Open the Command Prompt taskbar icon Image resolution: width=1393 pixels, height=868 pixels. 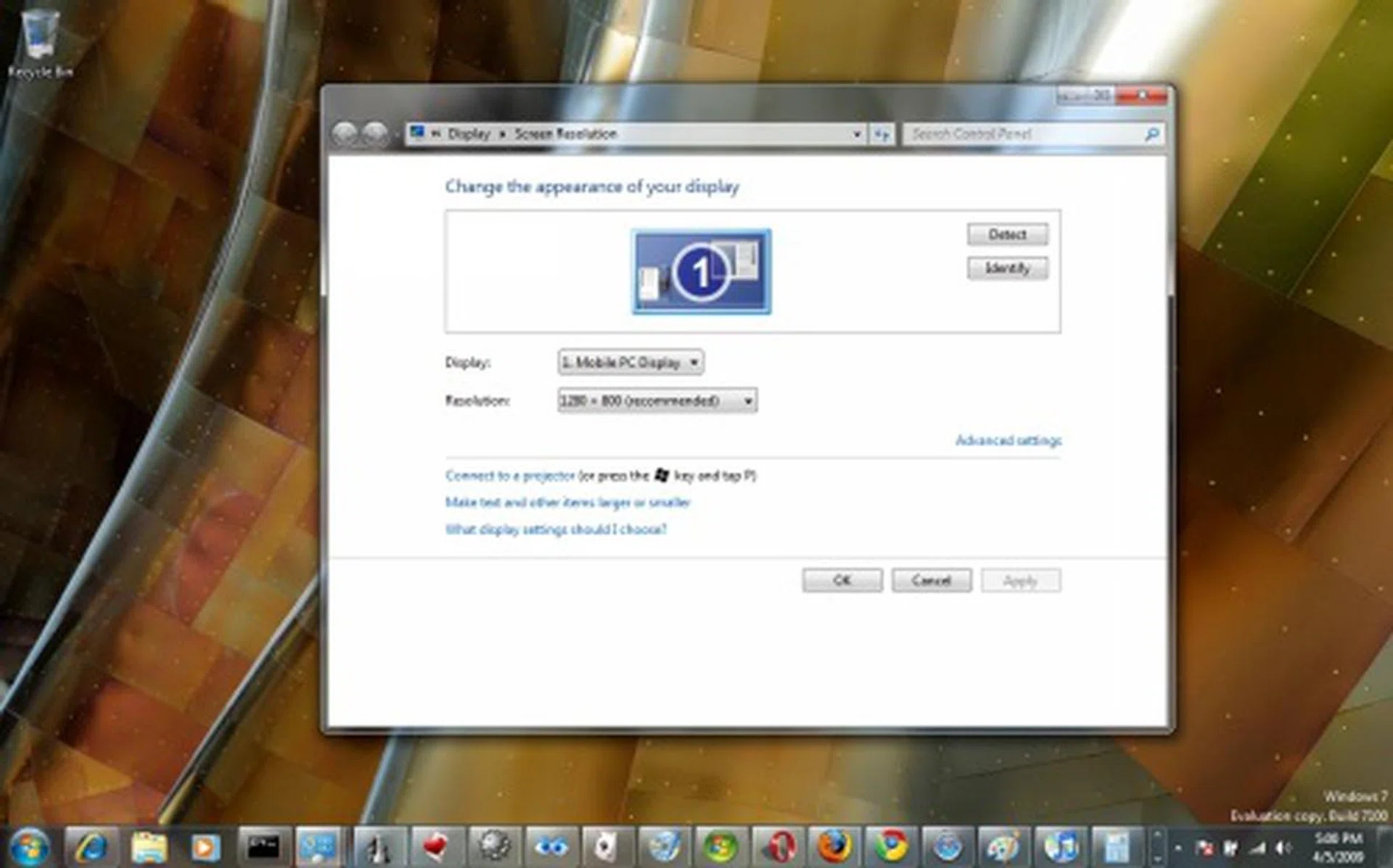tap(263, 846)
